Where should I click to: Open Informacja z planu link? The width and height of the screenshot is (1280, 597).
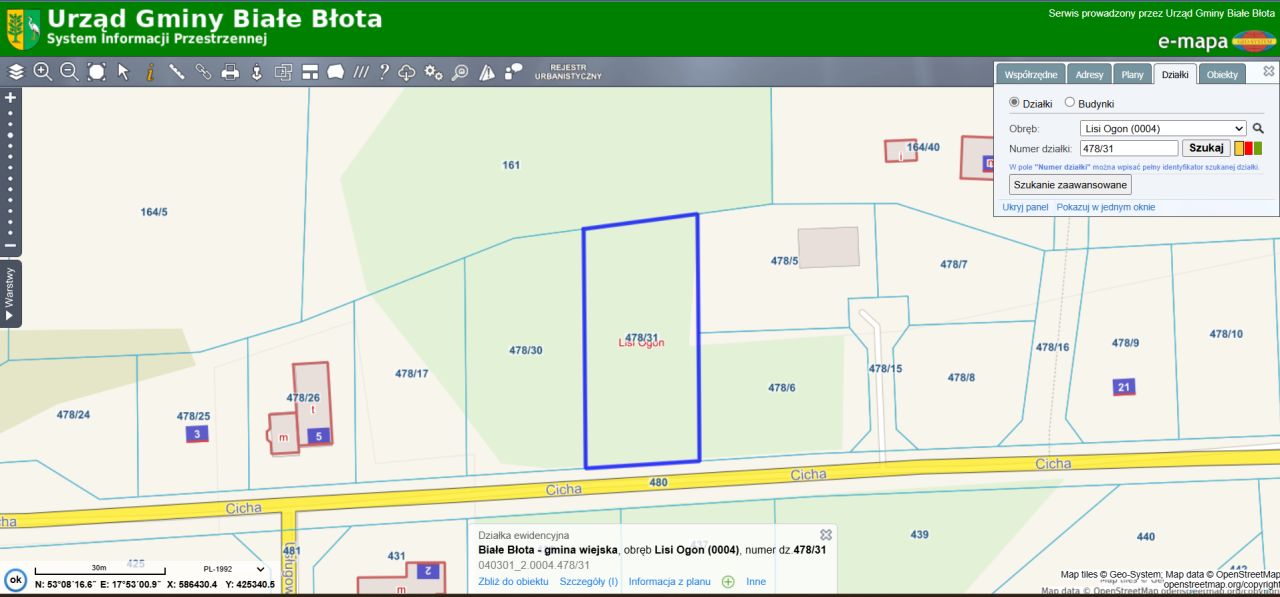(x=669, y=581)
